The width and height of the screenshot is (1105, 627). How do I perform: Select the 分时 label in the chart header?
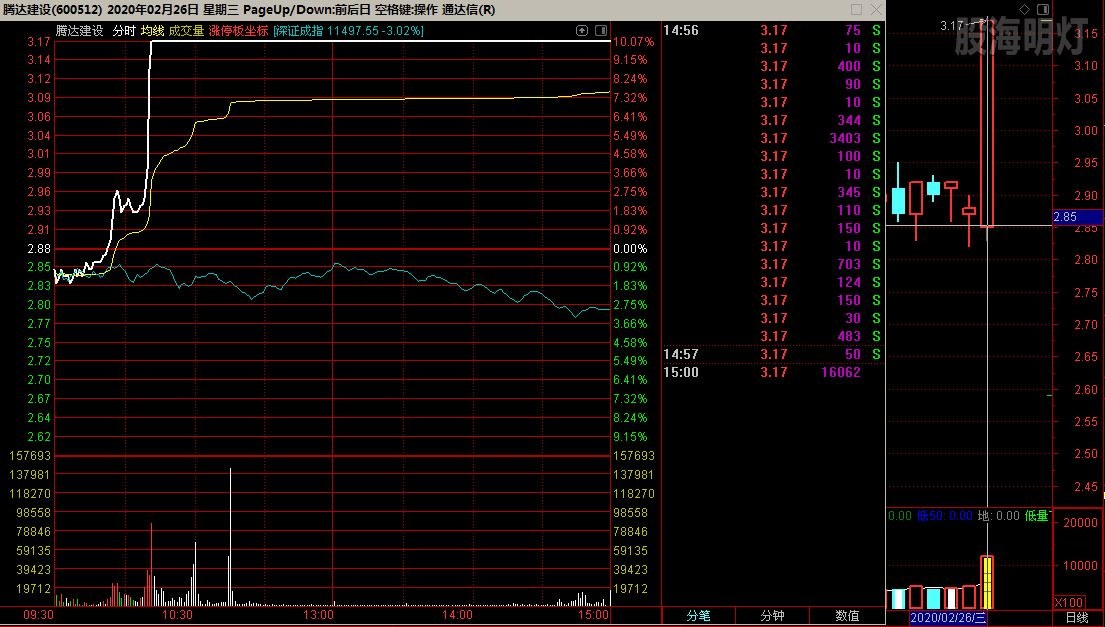click(123, 31)
